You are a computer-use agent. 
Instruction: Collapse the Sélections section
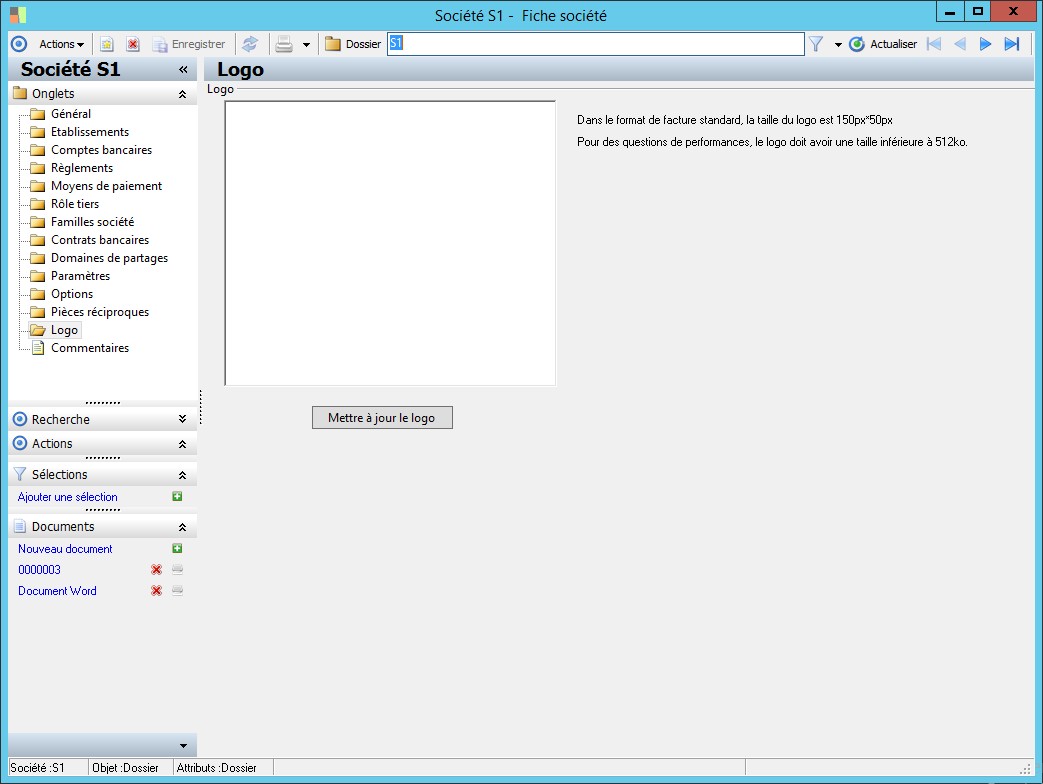click(182, 475)
